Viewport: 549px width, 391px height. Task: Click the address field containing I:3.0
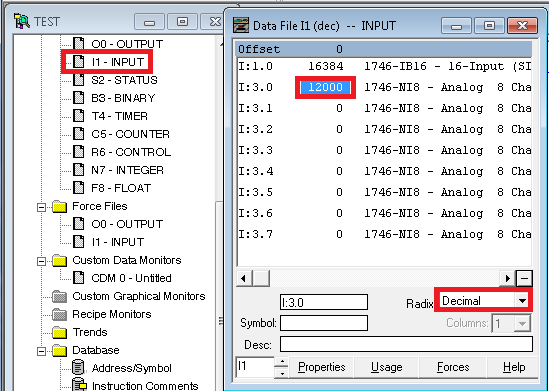(324, 302)
